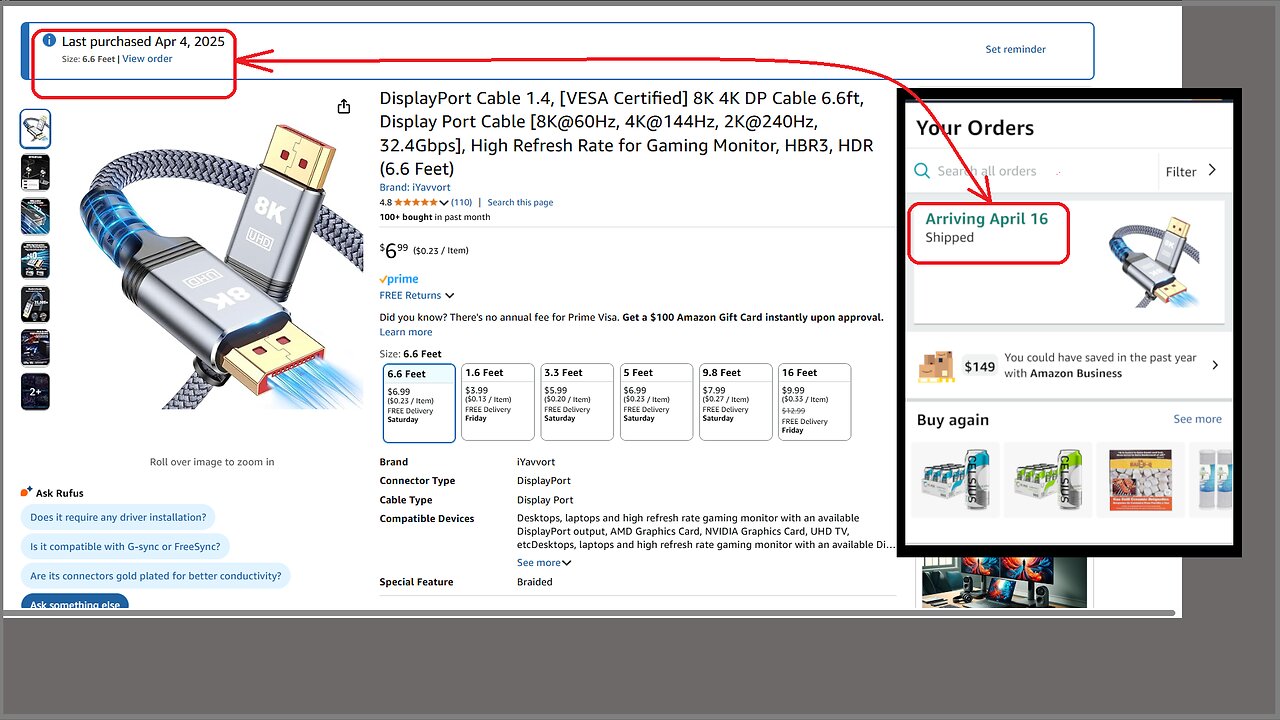The image size is (1280, 720).
Task: Open the green Celsius pack in Buy again
Action: pos(1047,478)
